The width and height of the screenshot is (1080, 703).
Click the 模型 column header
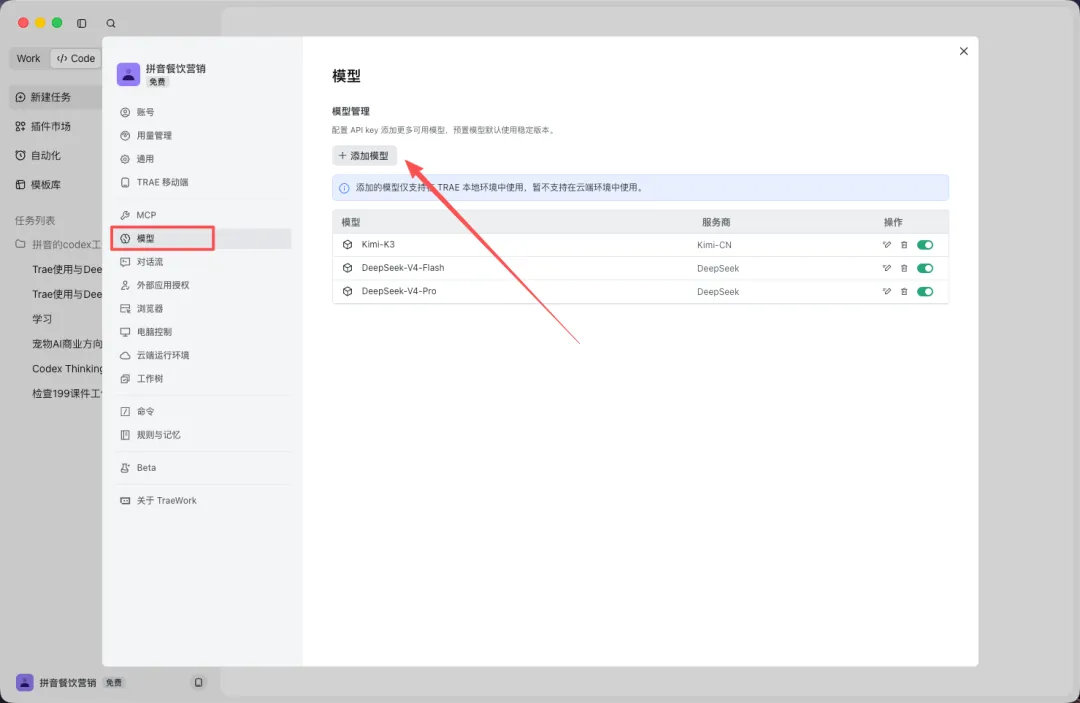pos(351,222)
